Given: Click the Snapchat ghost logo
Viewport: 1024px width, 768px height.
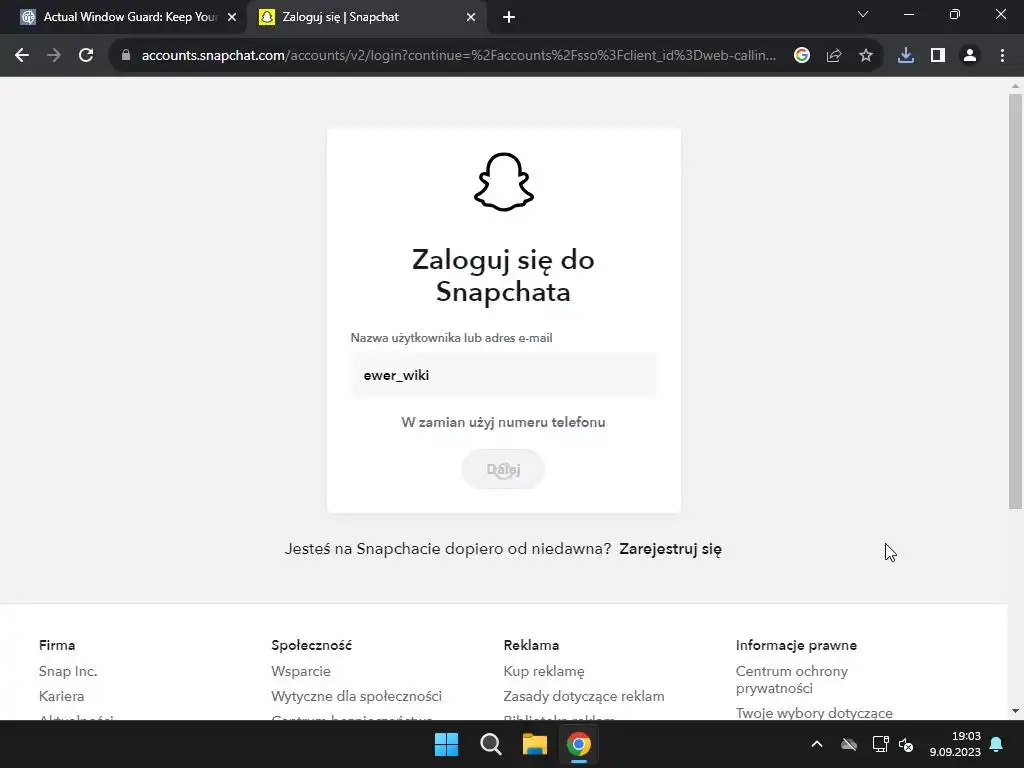Looking at the screenshot, I should 504,182.
